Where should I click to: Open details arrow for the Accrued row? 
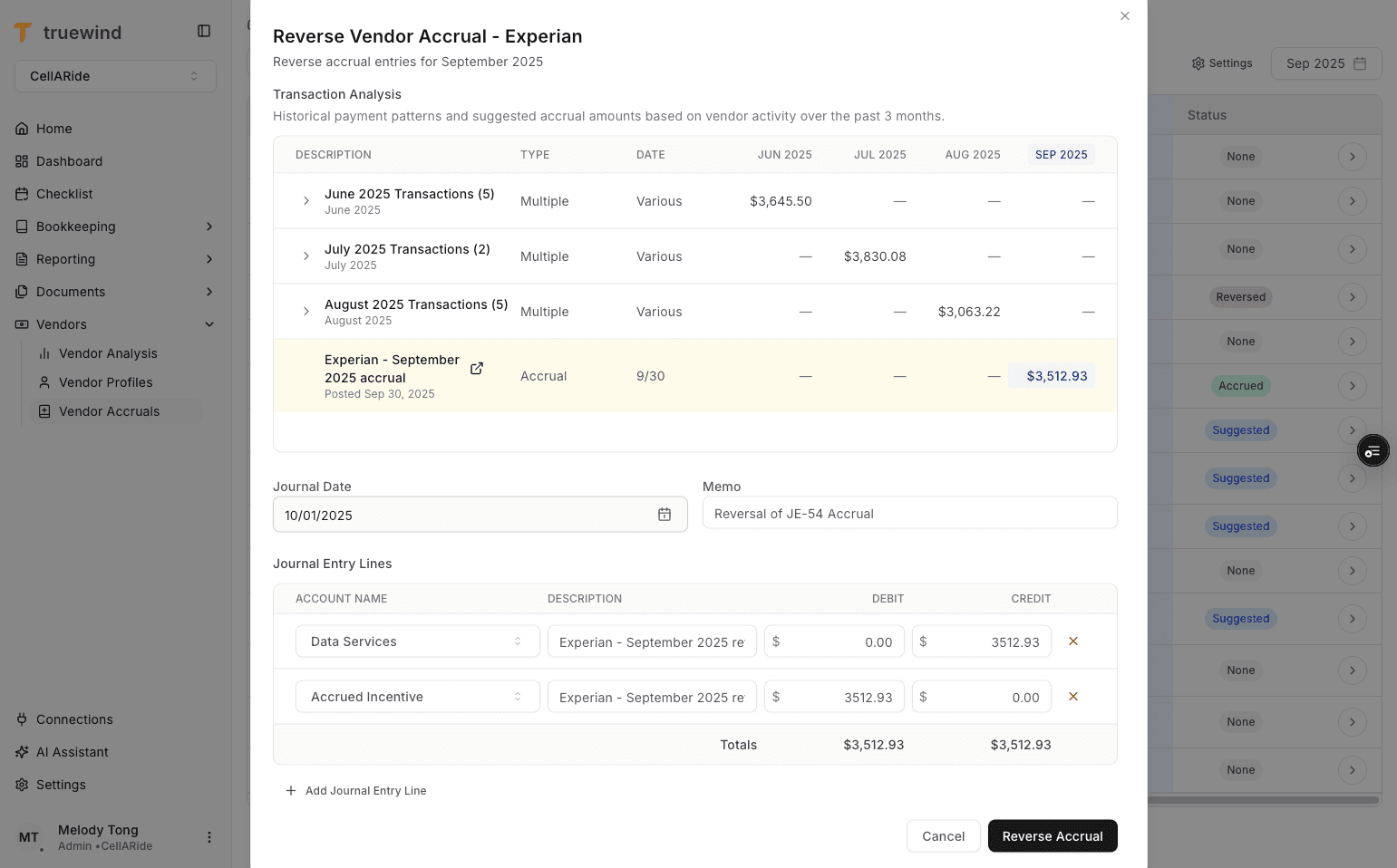pyautogui.click(x=1353, y=386)
